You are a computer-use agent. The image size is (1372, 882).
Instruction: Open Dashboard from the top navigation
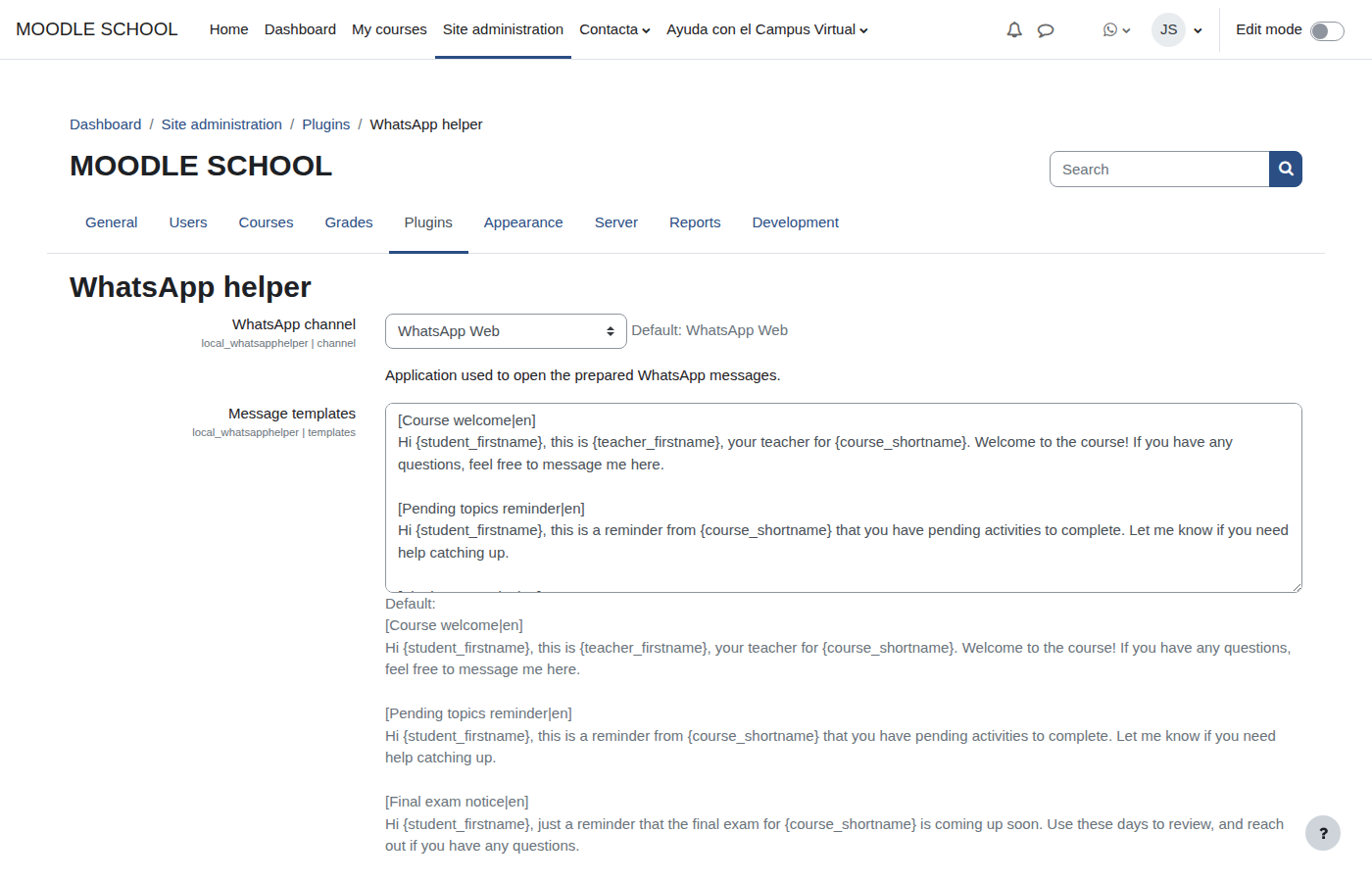(x=300, y=29)
